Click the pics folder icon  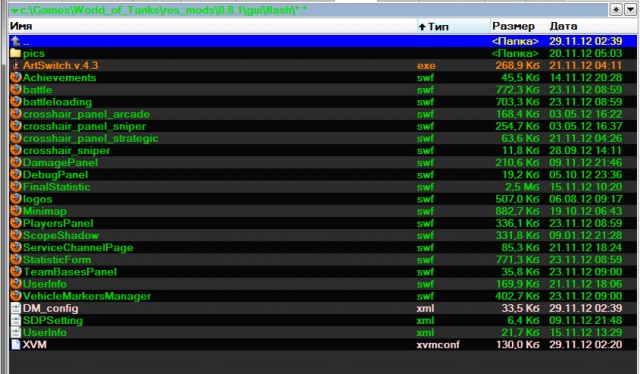pyautogui.click(x=16, y=53)
